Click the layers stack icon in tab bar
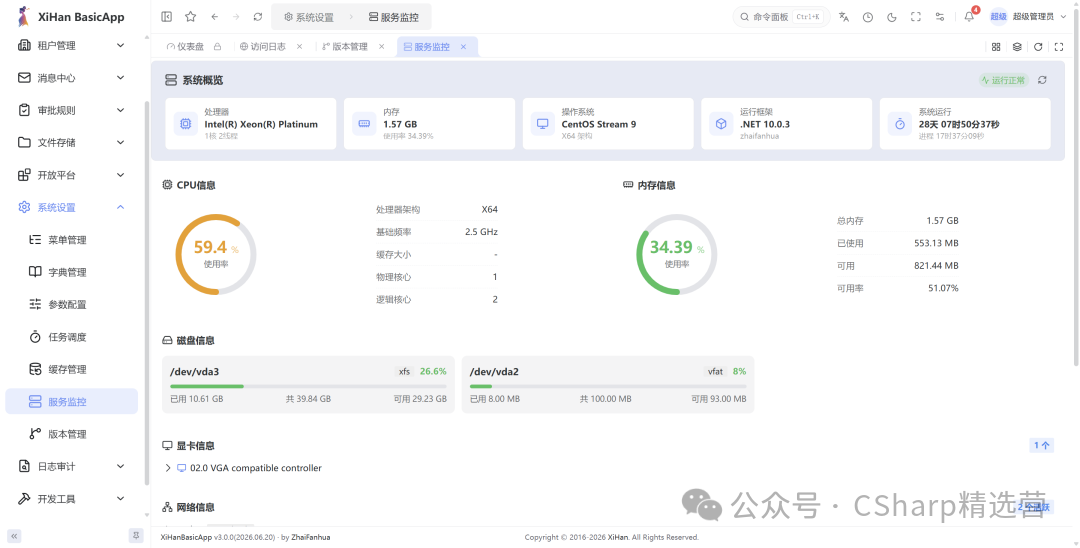1080x548 pixels. click(1017, 47)
